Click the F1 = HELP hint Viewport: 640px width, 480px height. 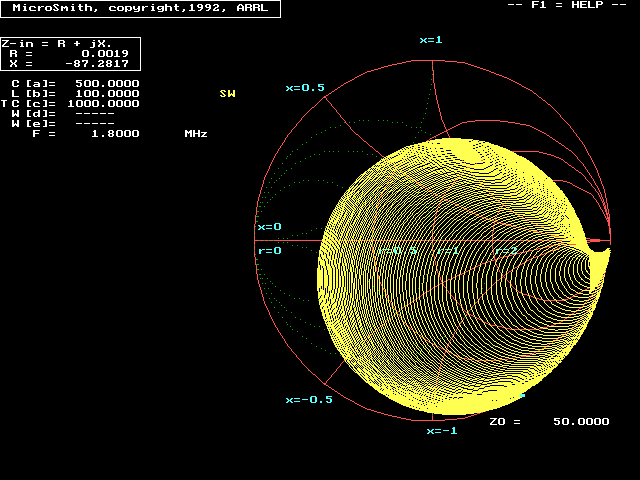(x=567, y=5)
